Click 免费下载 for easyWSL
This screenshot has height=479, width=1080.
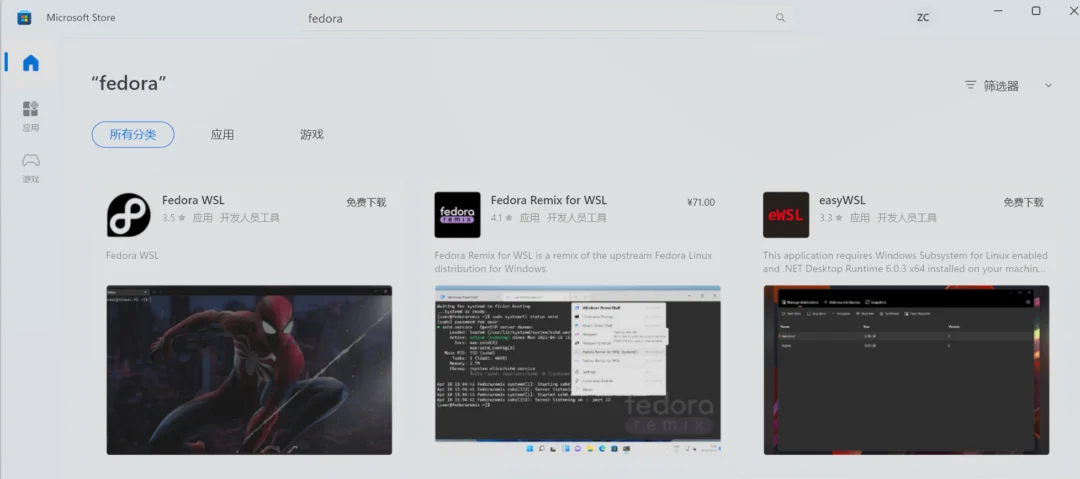(1024, 202)
